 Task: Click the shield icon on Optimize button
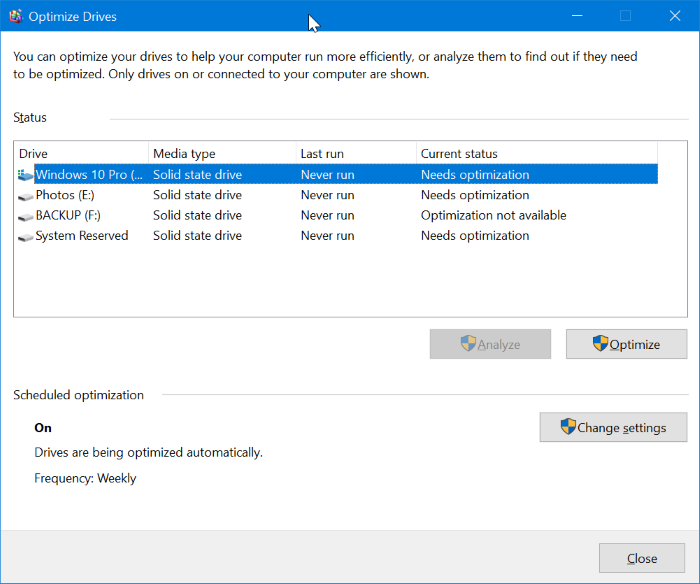[600, 343]
